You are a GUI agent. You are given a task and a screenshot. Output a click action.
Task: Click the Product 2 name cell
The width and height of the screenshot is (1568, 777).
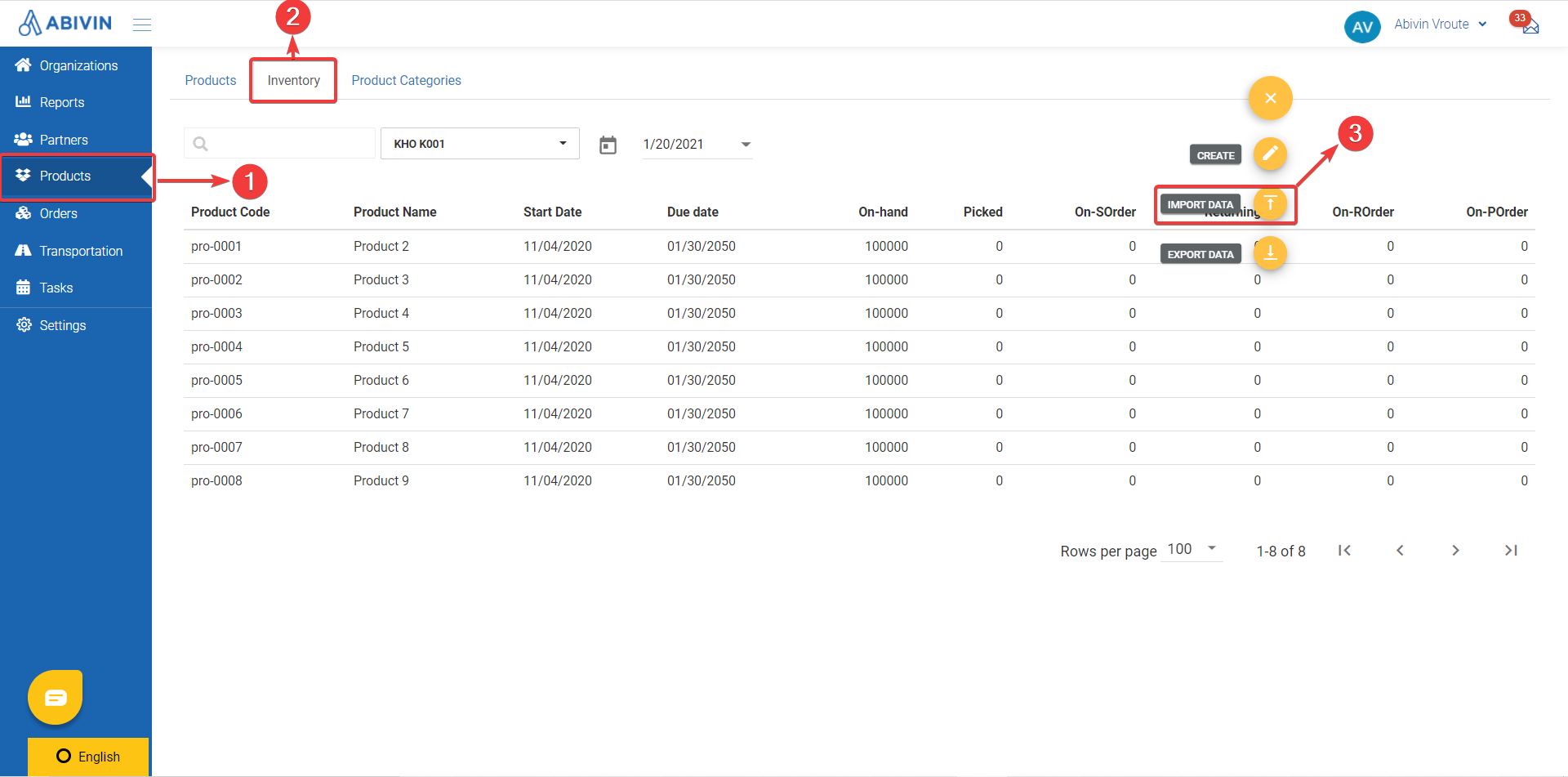(381, 246)
